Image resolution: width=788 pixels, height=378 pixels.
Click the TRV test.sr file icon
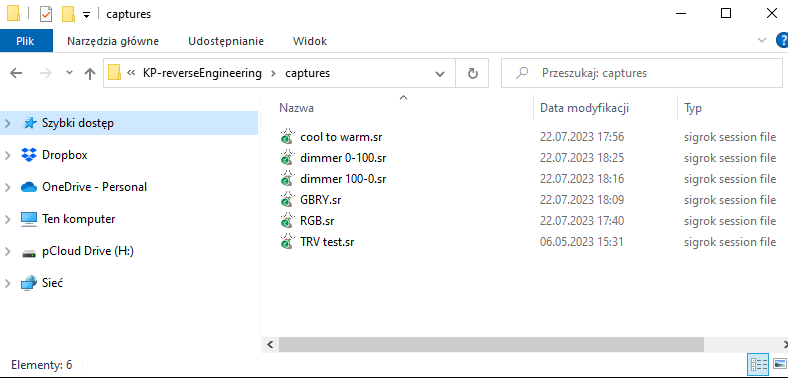286,242
